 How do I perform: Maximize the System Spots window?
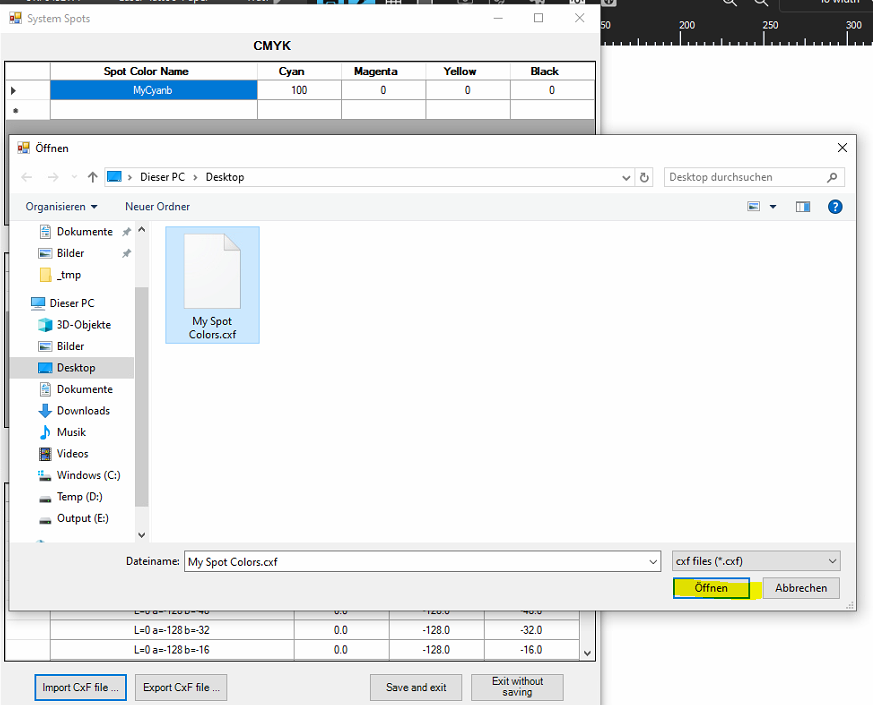(538, 18)
